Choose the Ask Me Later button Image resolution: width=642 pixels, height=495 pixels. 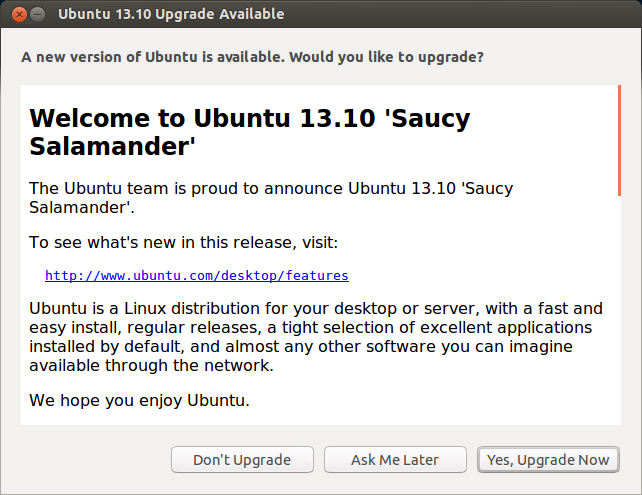[x=395, y=460]
